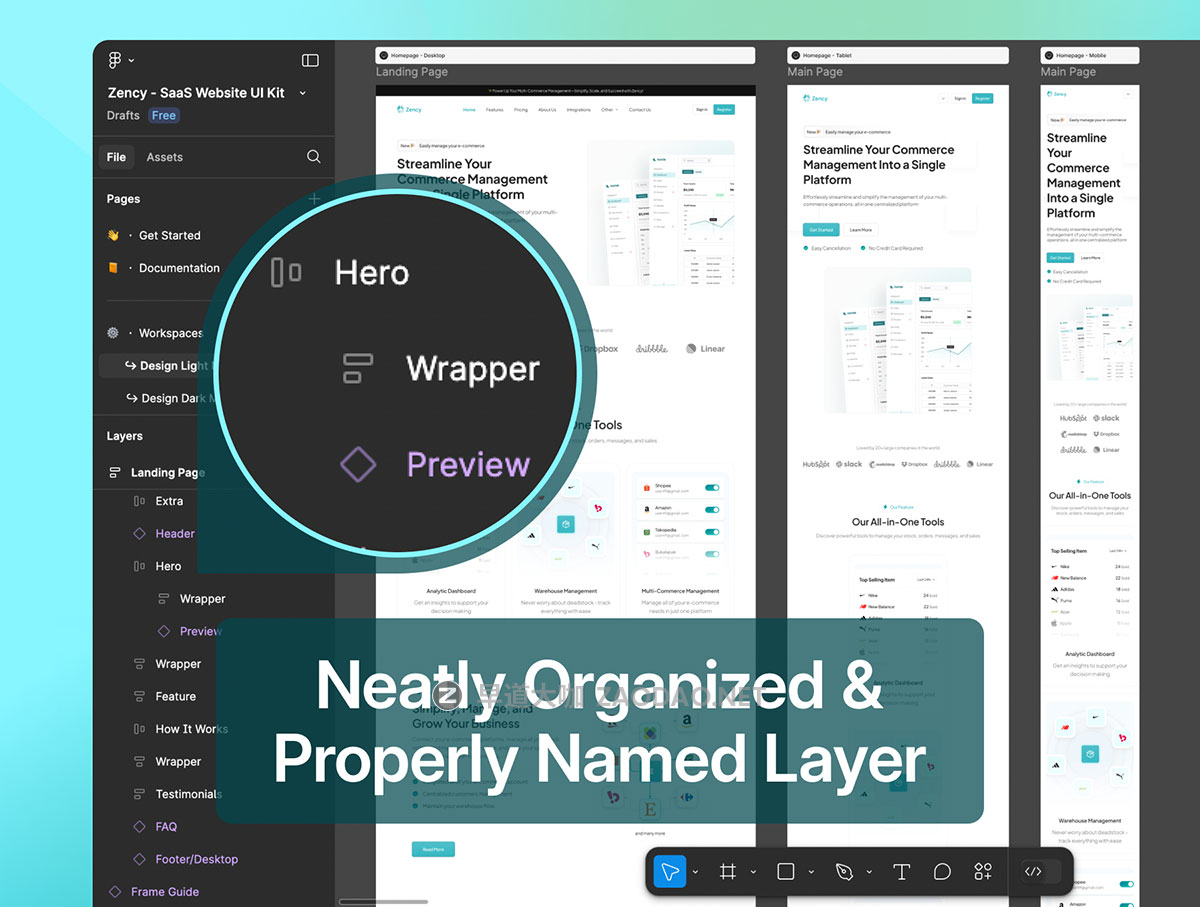Select the Feature layer
Viewport: 1200px width, 907px height.
point(175,697)
